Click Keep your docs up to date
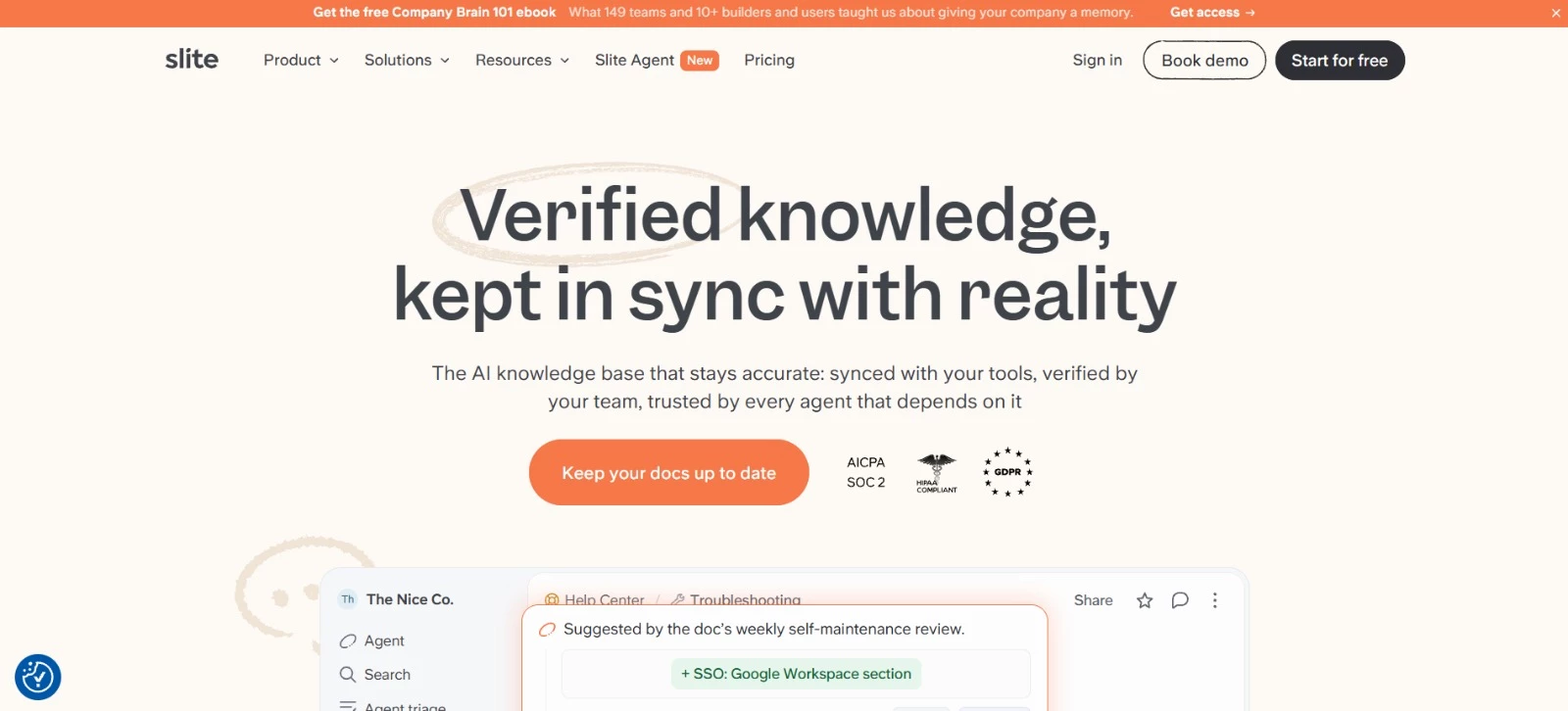 click(x=668, y=472)
